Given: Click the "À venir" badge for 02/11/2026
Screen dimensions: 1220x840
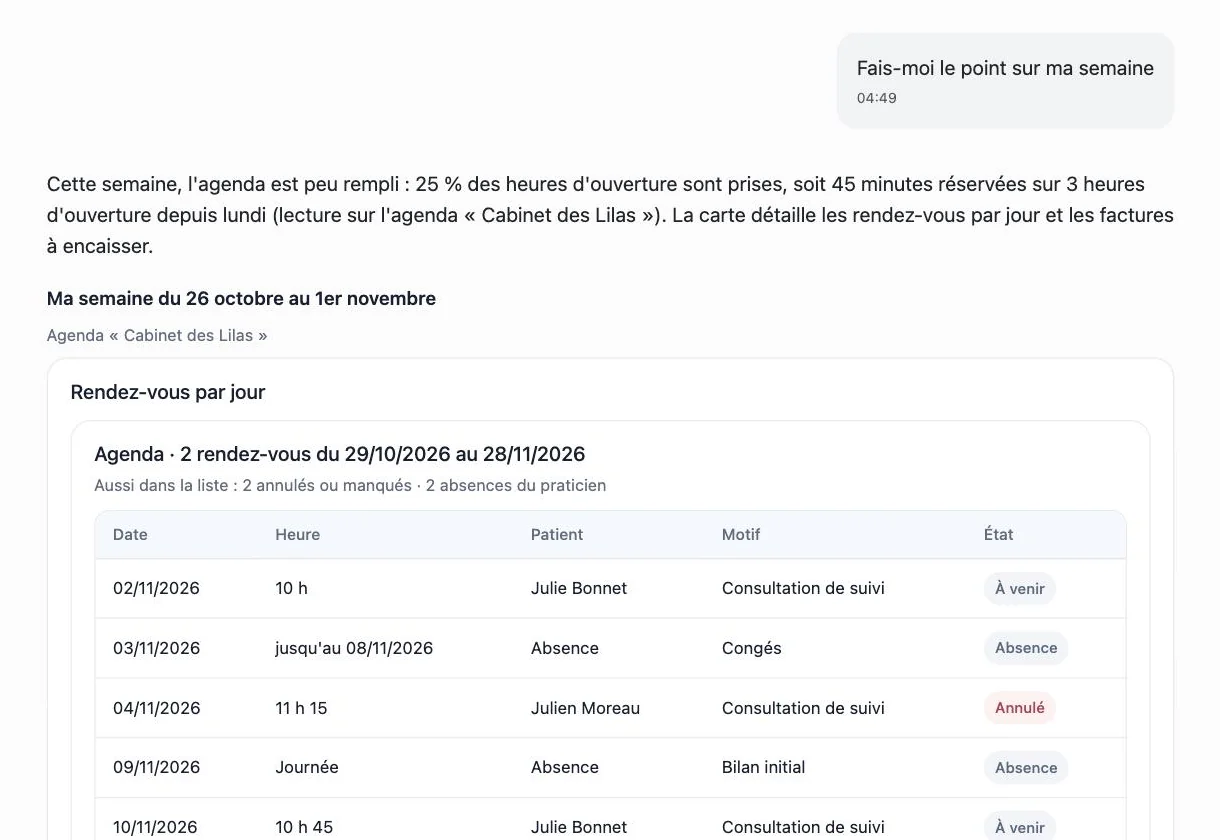Looking at the screenshot, I should (x=1020, y=589).
